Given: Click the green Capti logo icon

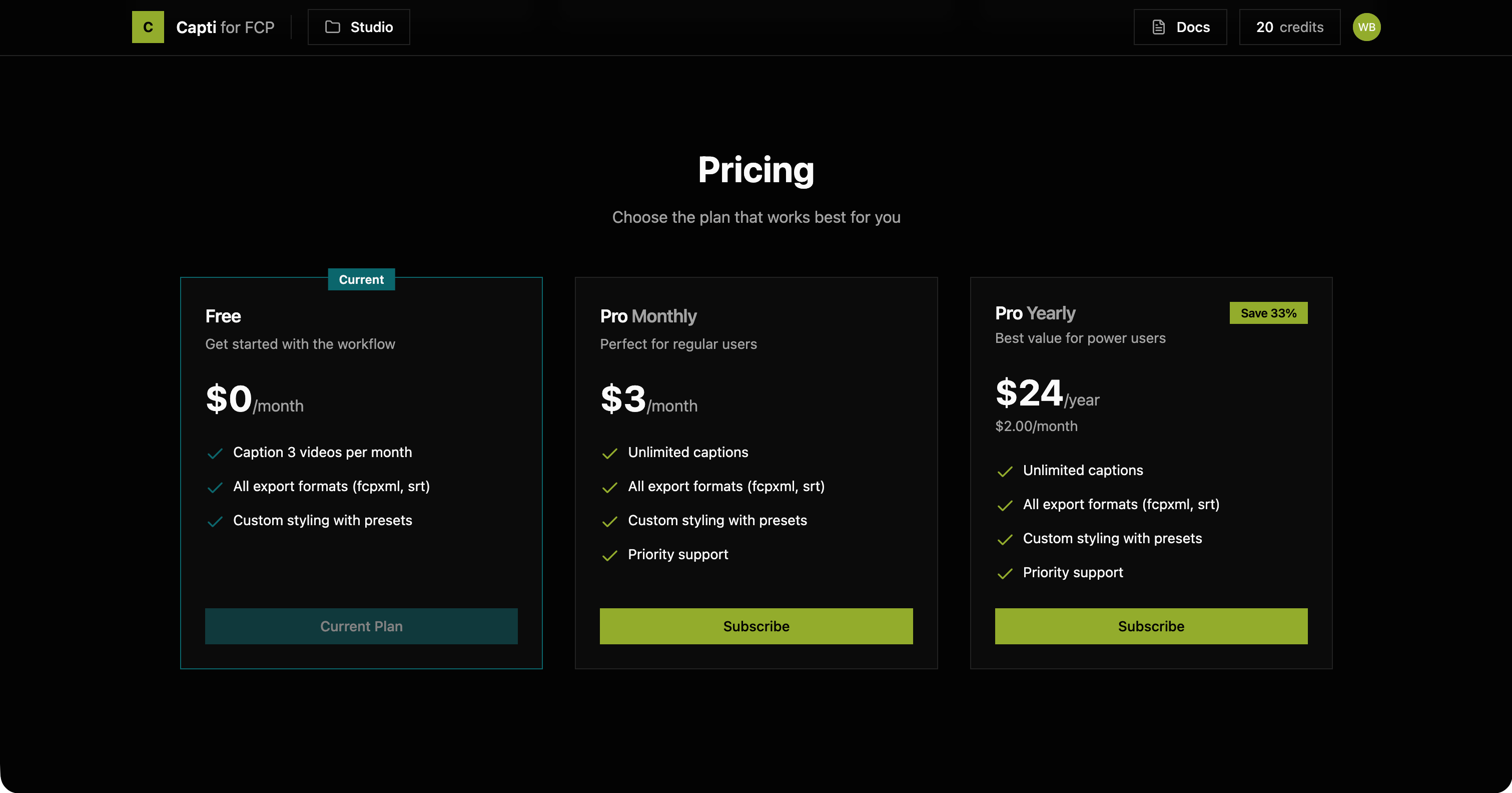Looking at the screenshot, I should coord(148,27).
